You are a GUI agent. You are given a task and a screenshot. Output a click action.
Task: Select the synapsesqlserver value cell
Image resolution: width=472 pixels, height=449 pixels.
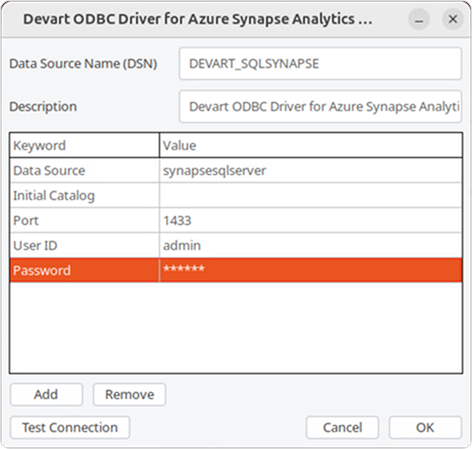click(311, 171)
